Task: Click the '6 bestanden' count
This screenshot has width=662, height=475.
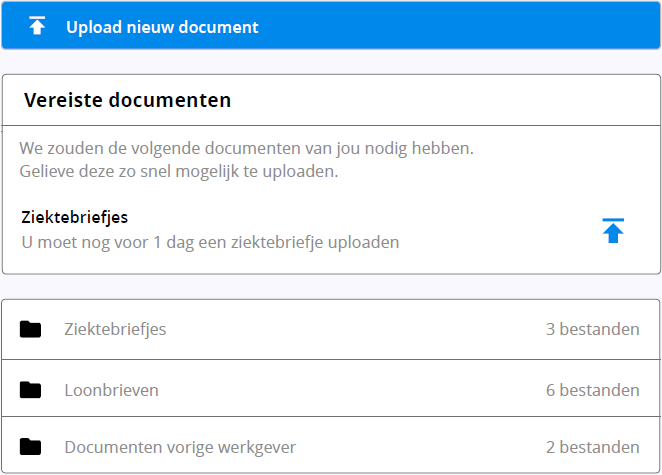Action: pyautogui.click(x=593, y=390)
